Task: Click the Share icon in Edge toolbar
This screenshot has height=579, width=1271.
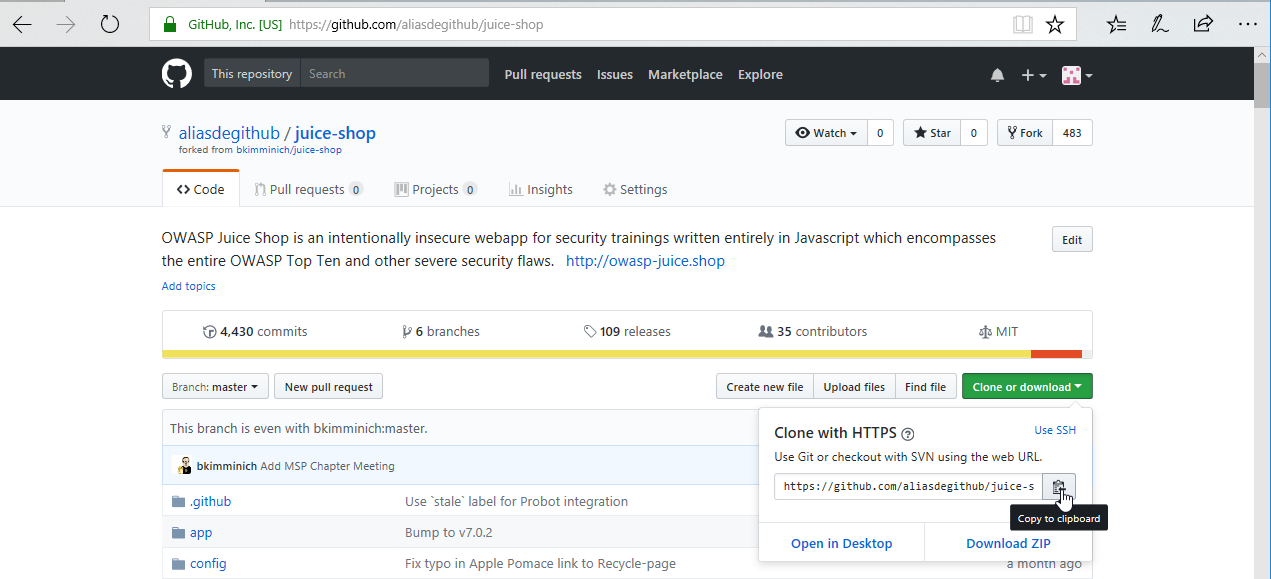Action: coord(1203,24)
